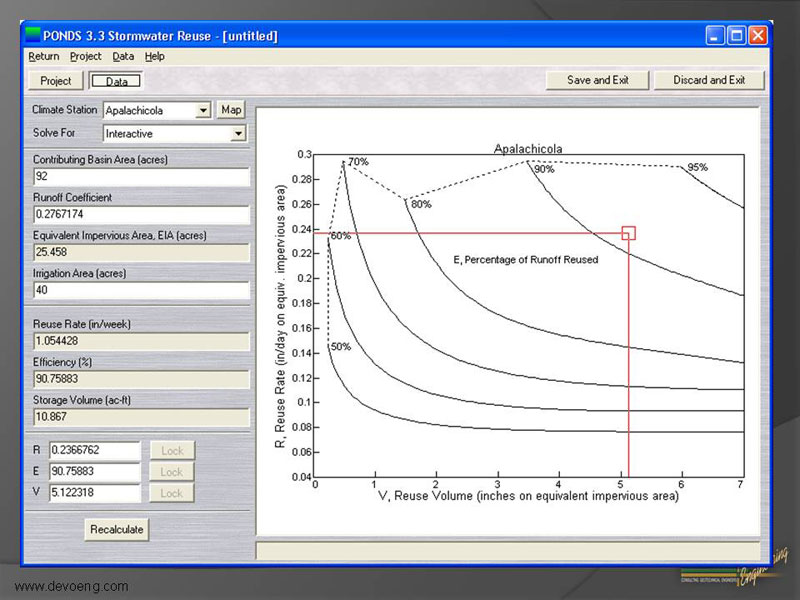Expand the Climate Station dropdown

204,110
